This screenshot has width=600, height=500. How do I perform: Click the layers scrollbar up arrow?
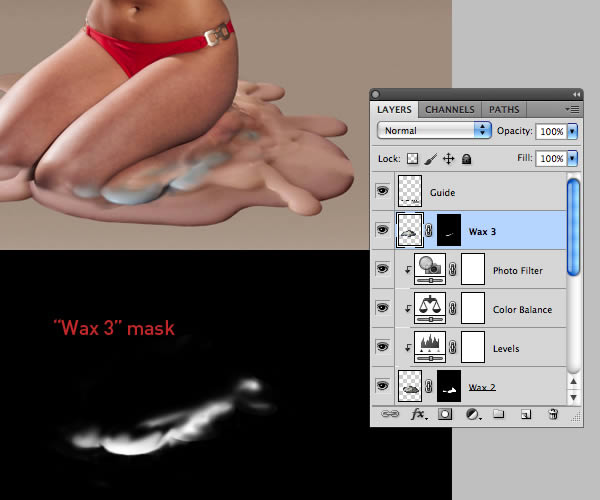point(573,381)
